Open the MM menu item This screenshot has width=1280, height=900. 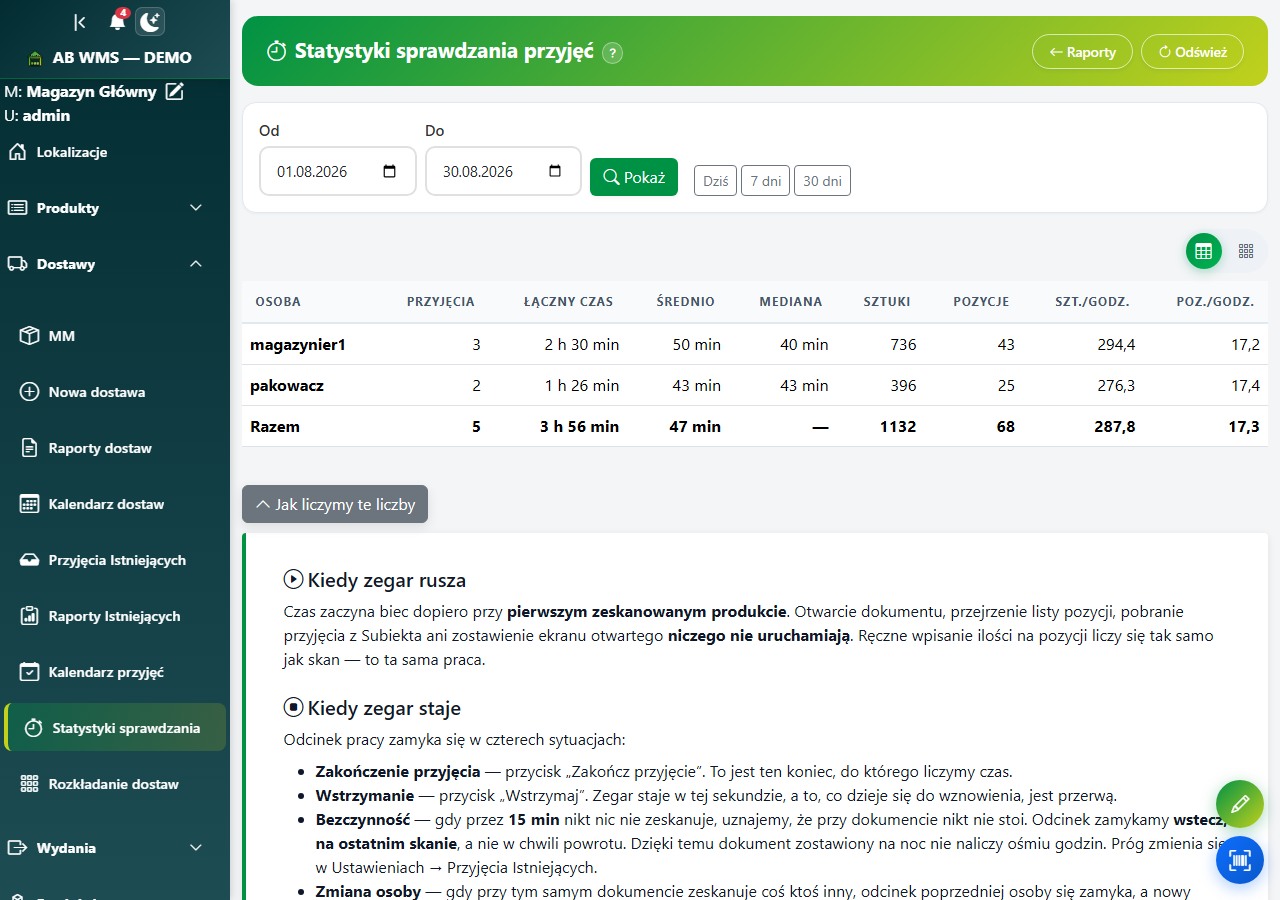[115, 336]
